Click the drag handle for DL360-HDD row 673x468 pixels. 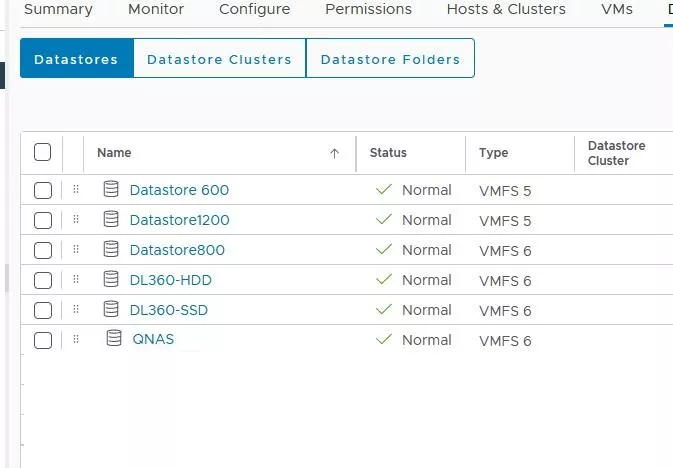(x=76, y=279)
